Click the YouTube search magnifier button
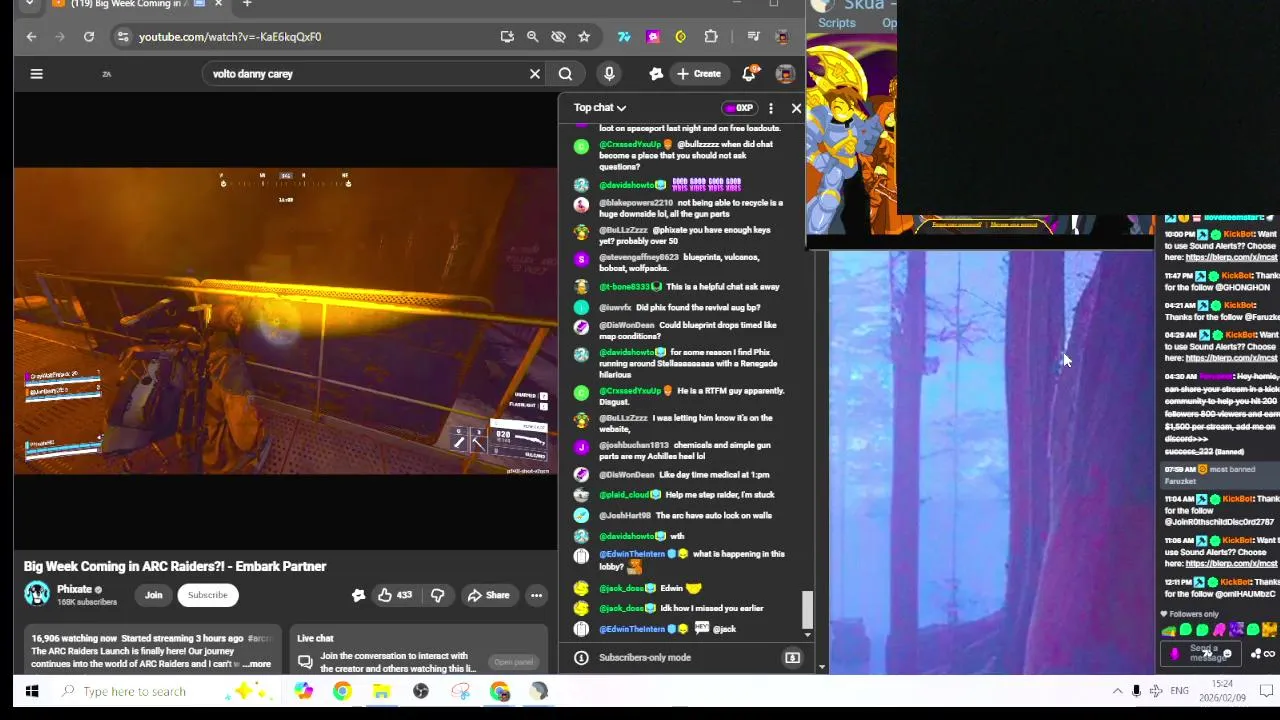 (x=565, y=73)
